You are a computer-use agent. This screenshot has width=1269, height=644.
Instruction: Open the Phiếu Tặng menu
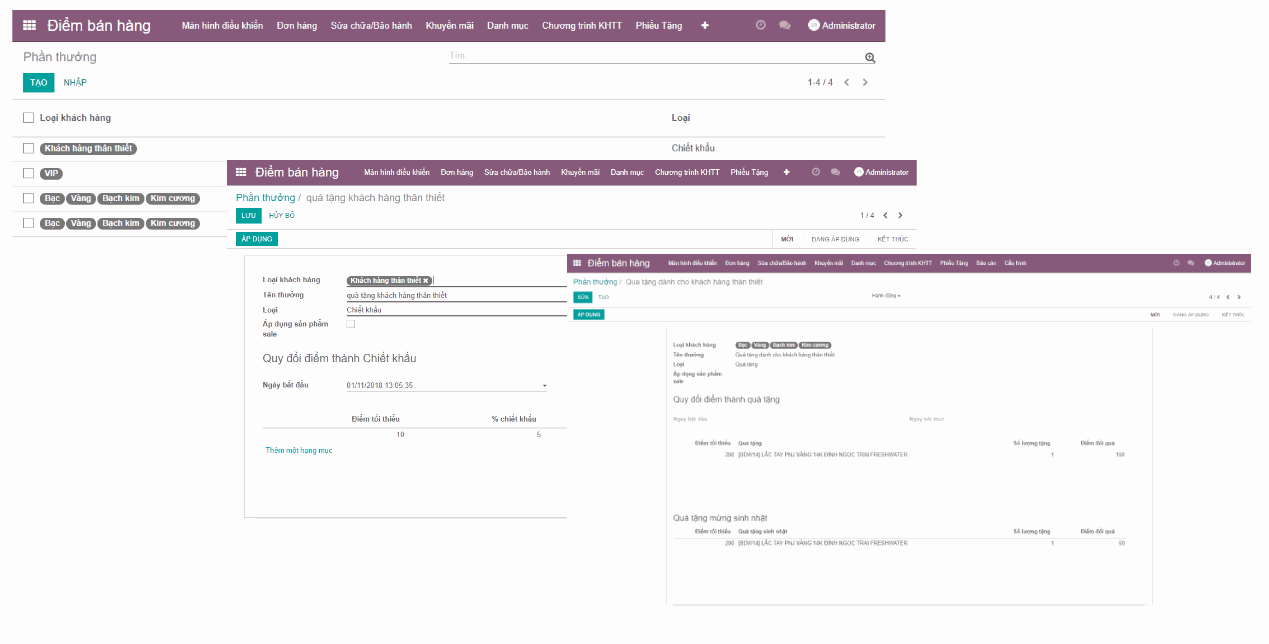659,25
